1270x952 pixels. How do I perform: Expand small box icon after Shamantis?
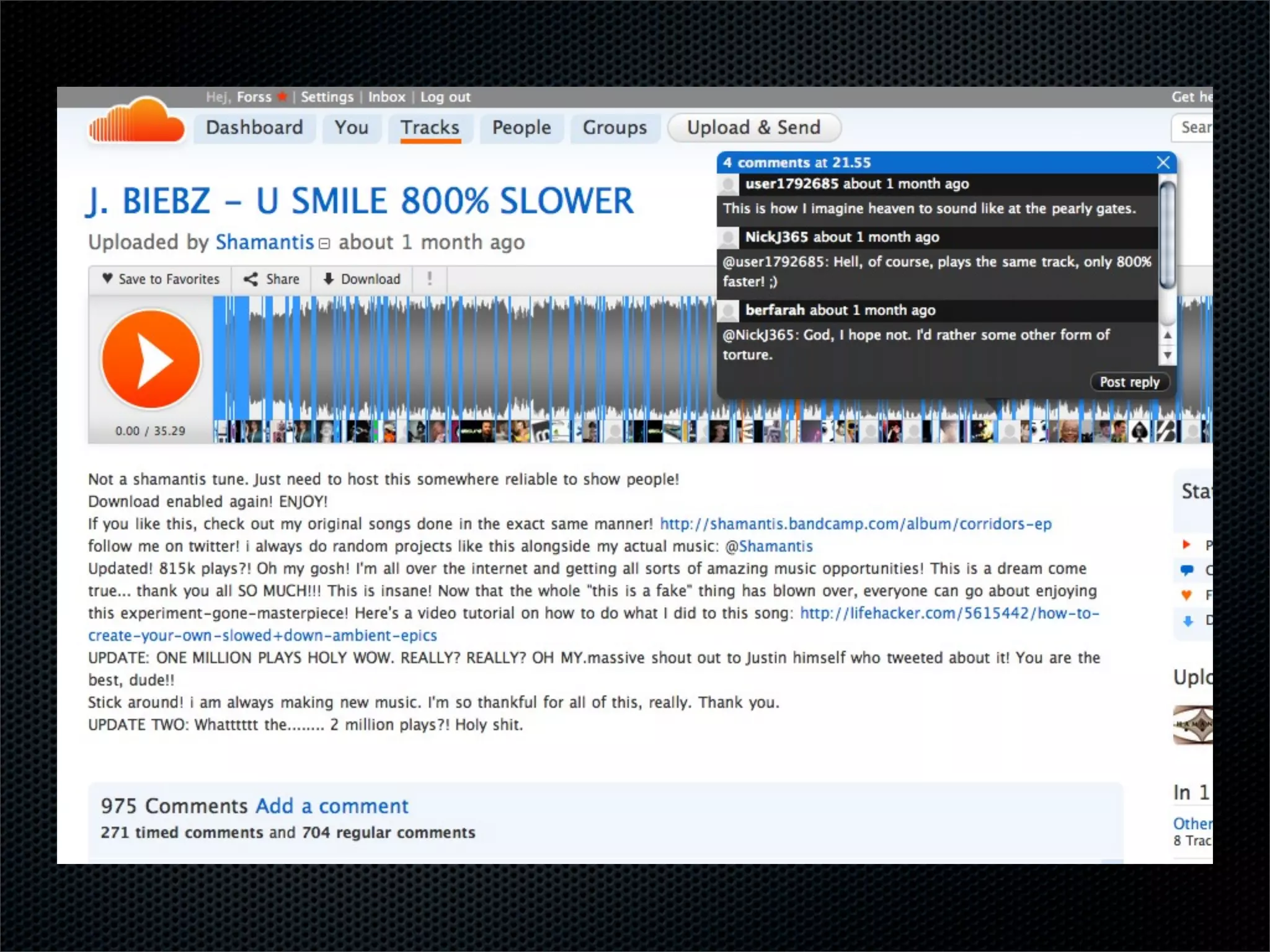click(x=324, y=244)
